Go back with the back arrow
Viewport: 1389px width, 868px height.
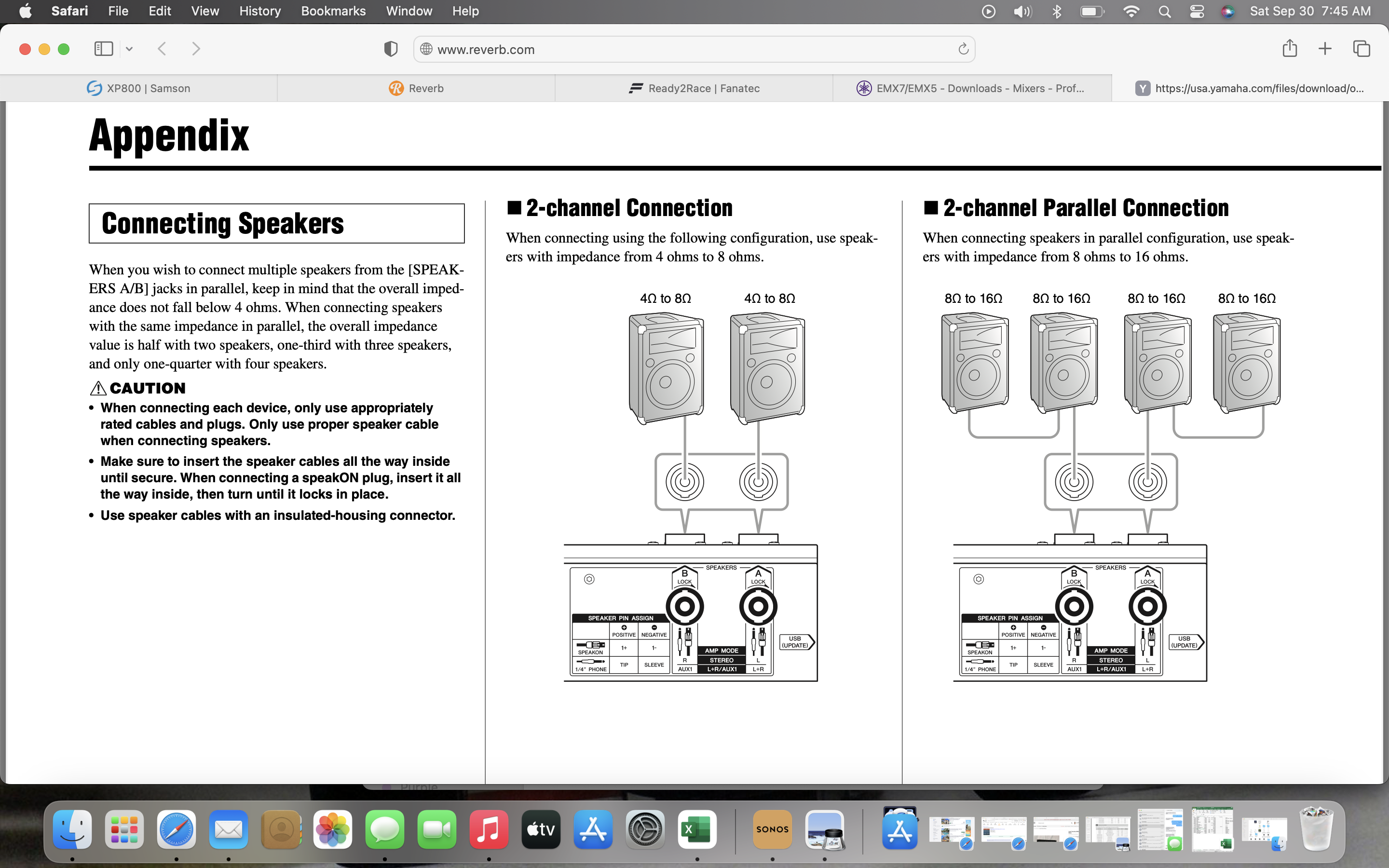pos(162,49)
